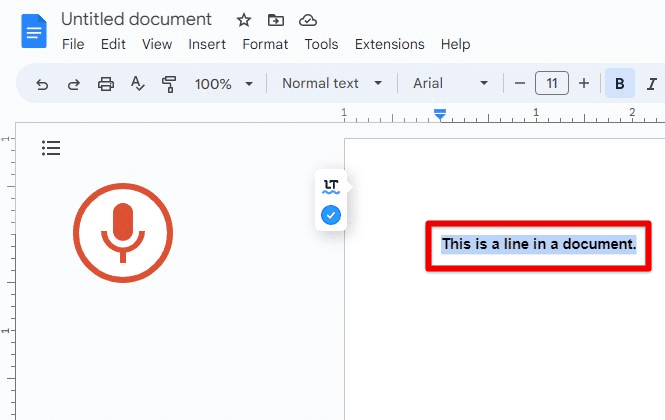Open the Arial font dropdown
665x420 pixels.
pos(450,83)
